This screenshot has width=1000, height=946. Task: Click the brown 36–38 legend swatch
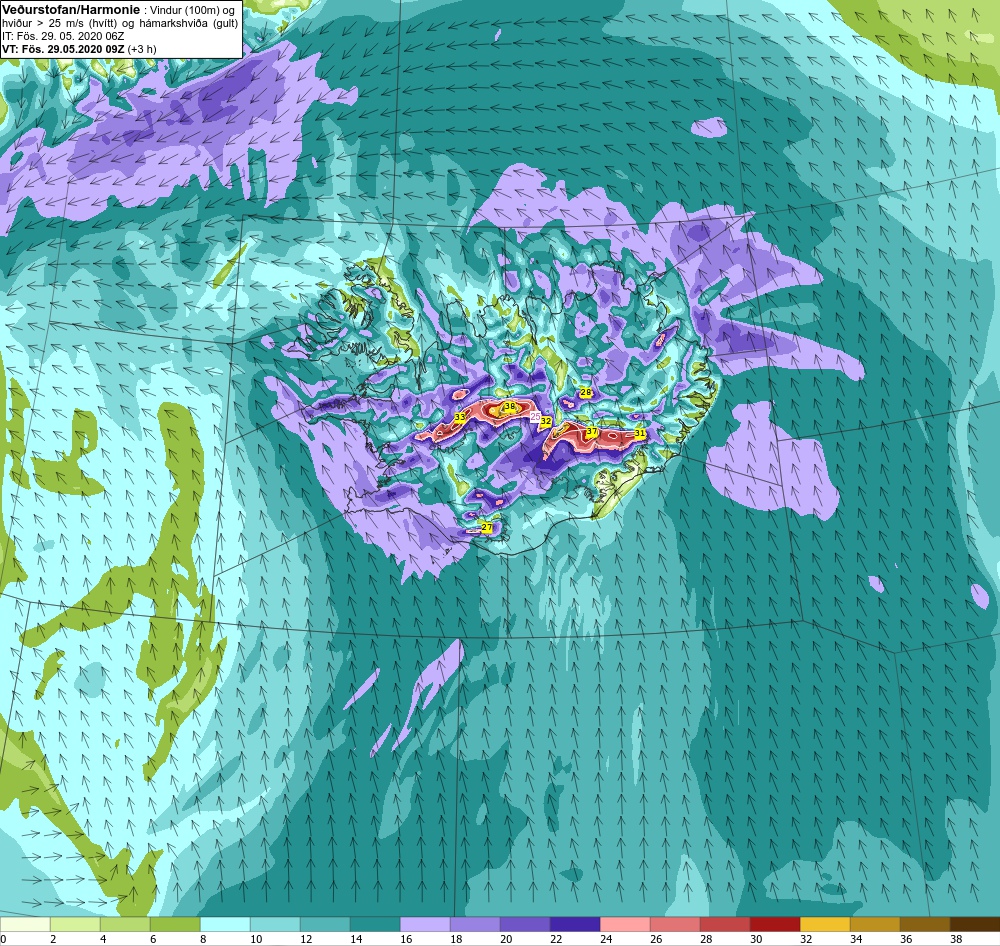click(x=925, y=924)
